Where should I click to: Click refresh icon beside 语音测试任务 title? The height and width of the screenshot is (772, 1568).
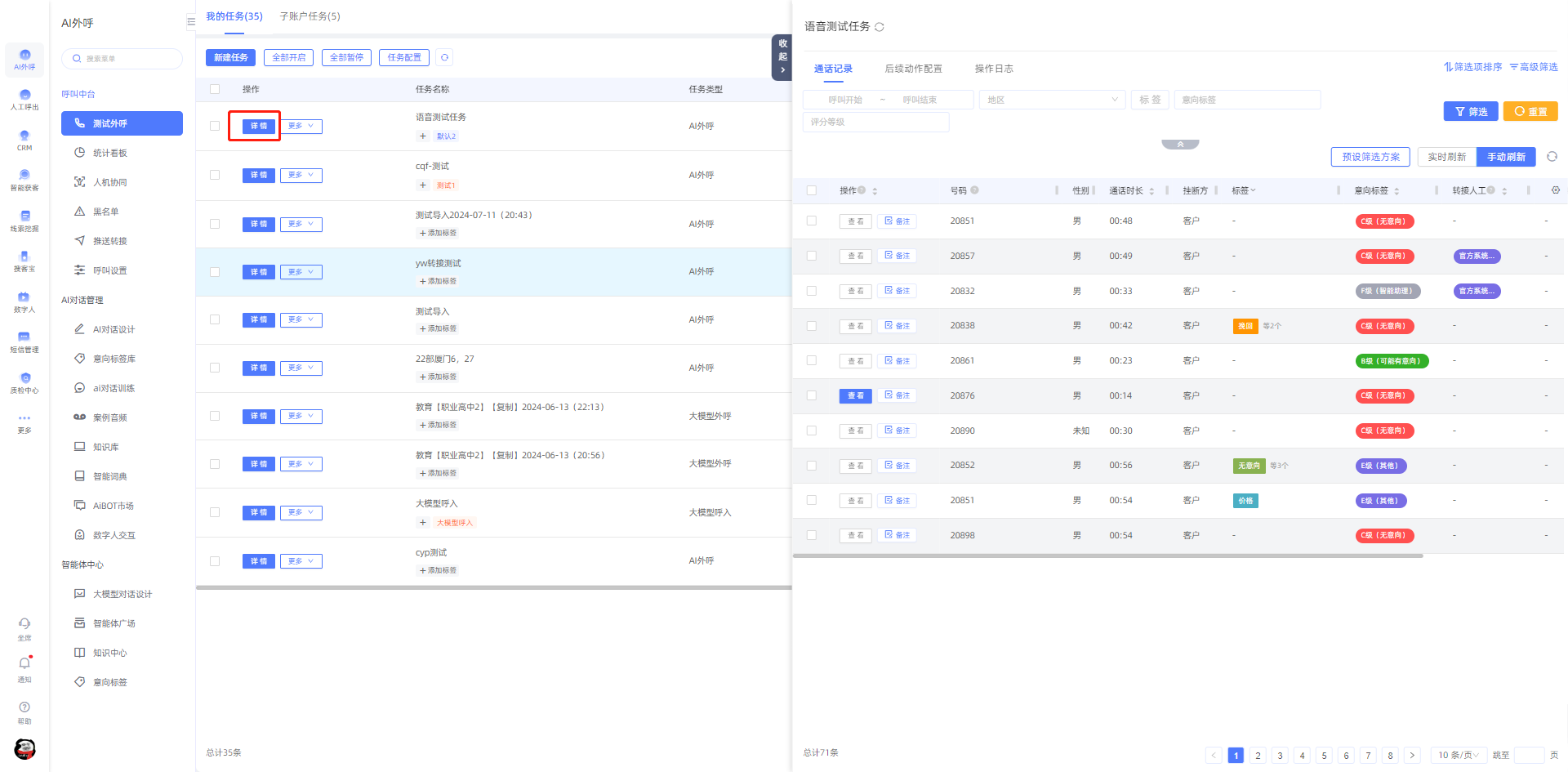coord(880,27)
